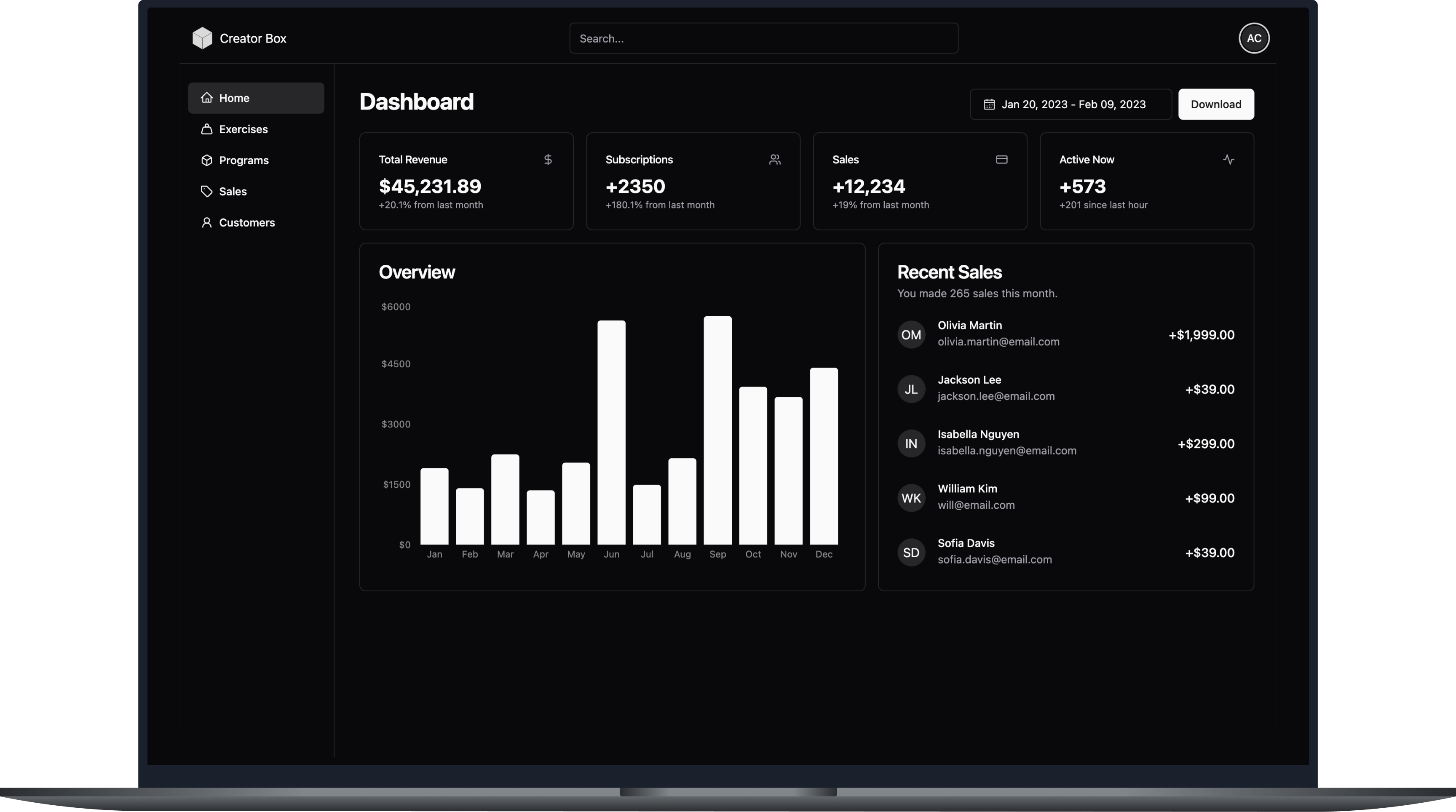Viewport: 1456px width, 812px height.
Task: Navigate to Customers in the sidebar
Action: coord(256,222)
